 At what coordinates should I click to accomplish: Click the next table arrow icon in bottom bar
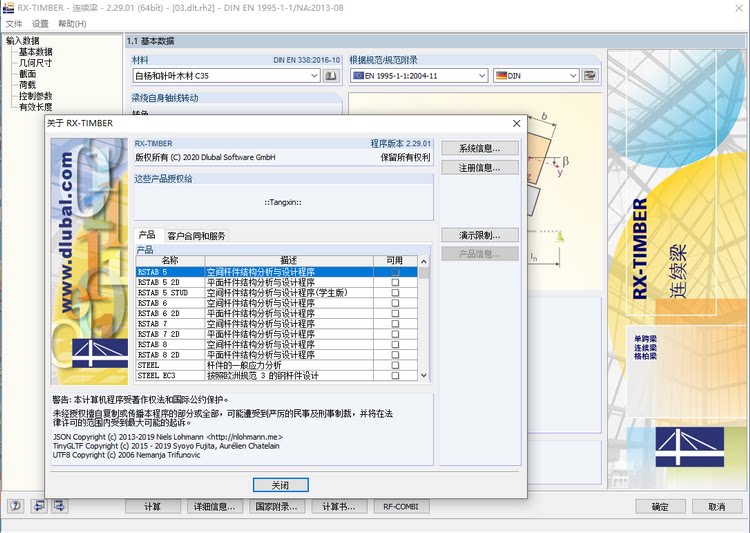60,506
